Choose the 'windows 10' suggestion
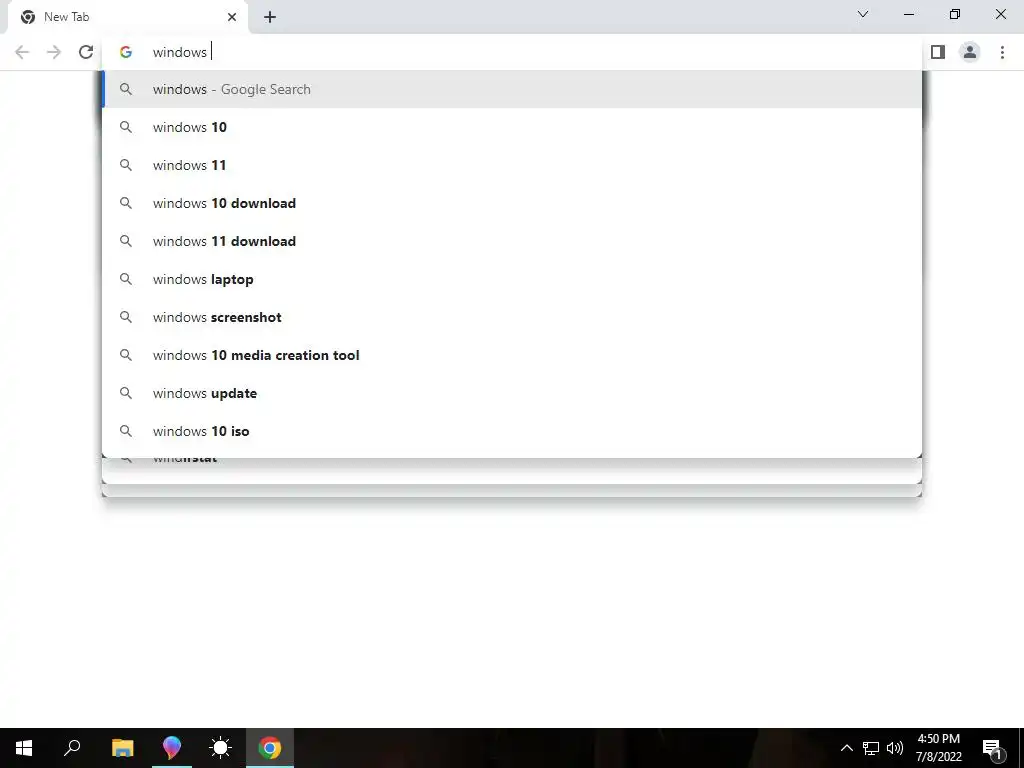 [512, 127]
